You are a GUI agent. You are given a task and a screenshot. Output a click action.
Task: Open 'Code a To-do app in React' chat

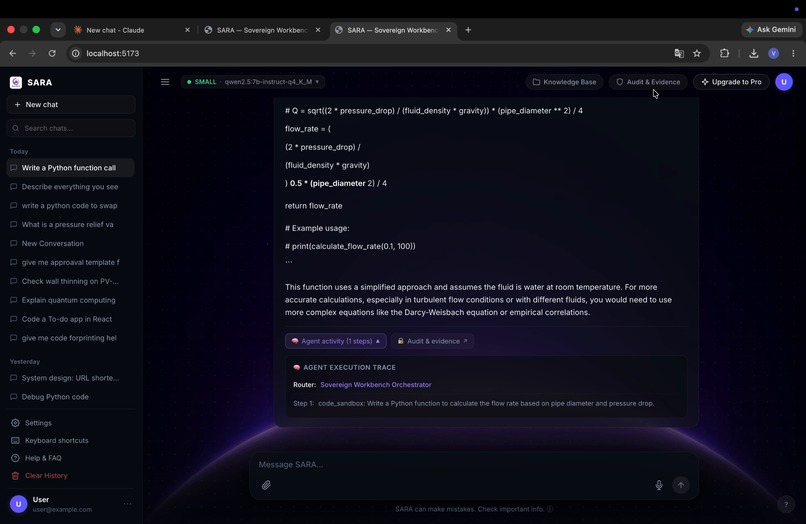click(71, 319)
